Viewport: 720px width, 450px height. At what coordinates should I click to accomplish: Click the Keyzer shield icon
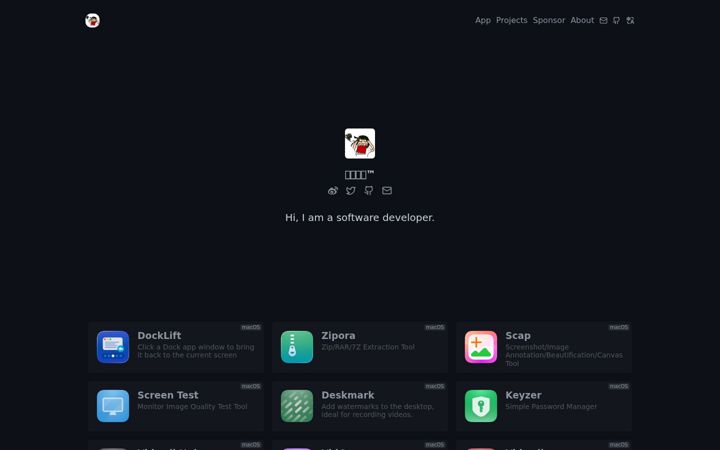tap(481, 406)
